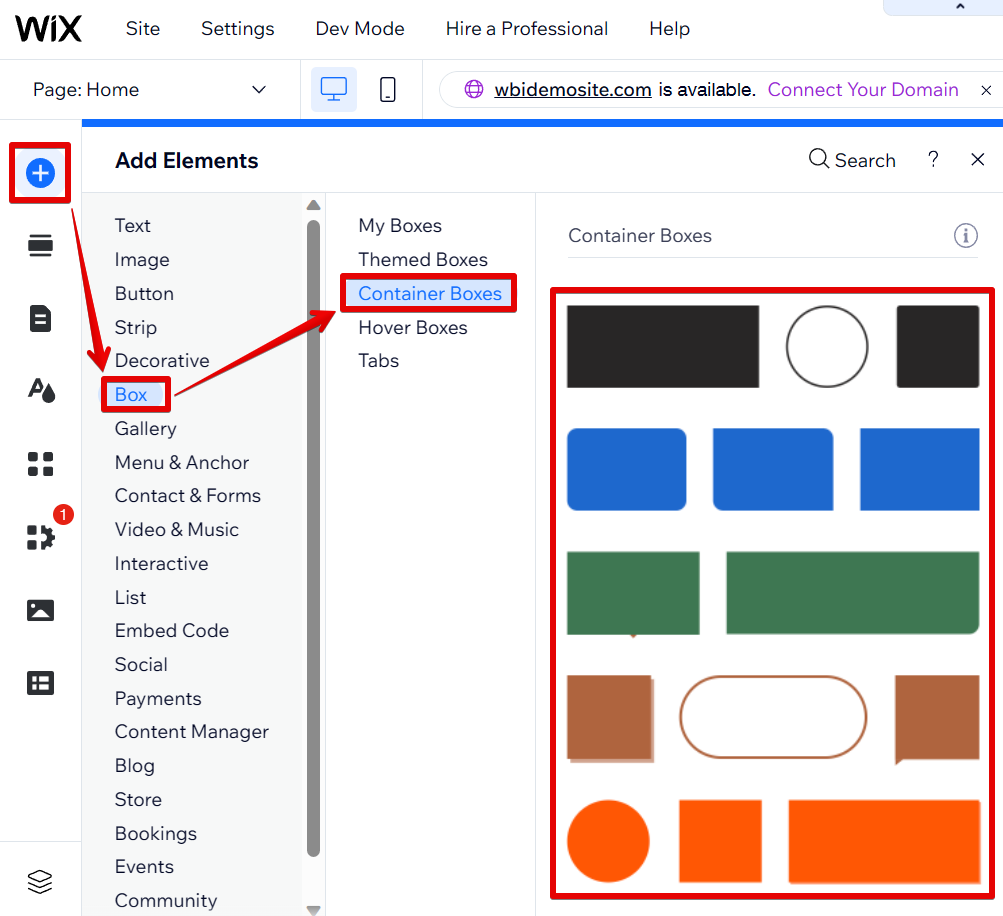1003x916 pixels.
Task: Collapse the top bar using the up chevron
Action: tap(961, 7)
